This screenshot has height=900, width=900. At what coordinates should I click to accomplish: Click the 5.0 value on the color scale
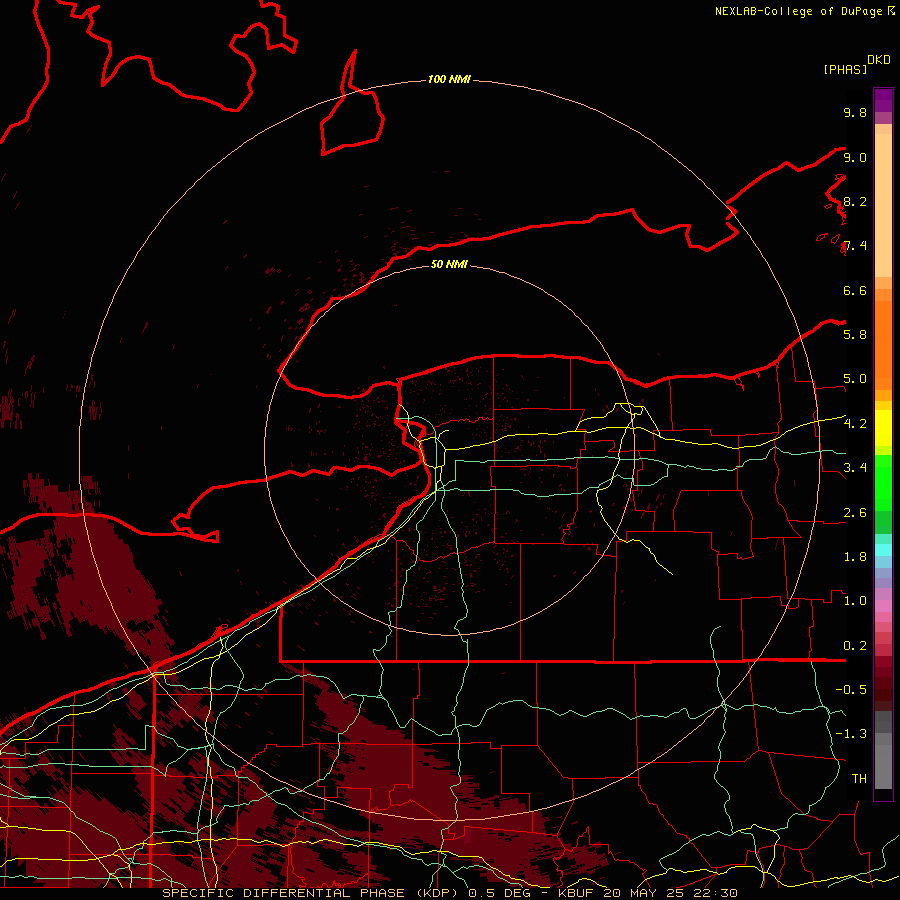[x=855, y=379]
